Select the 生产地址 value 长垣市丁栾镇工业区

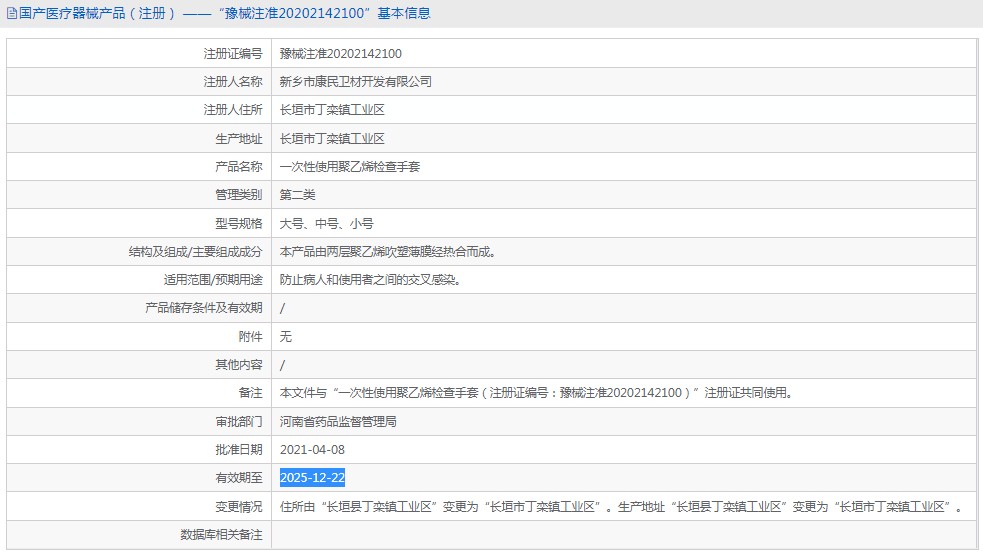[332, 139]
